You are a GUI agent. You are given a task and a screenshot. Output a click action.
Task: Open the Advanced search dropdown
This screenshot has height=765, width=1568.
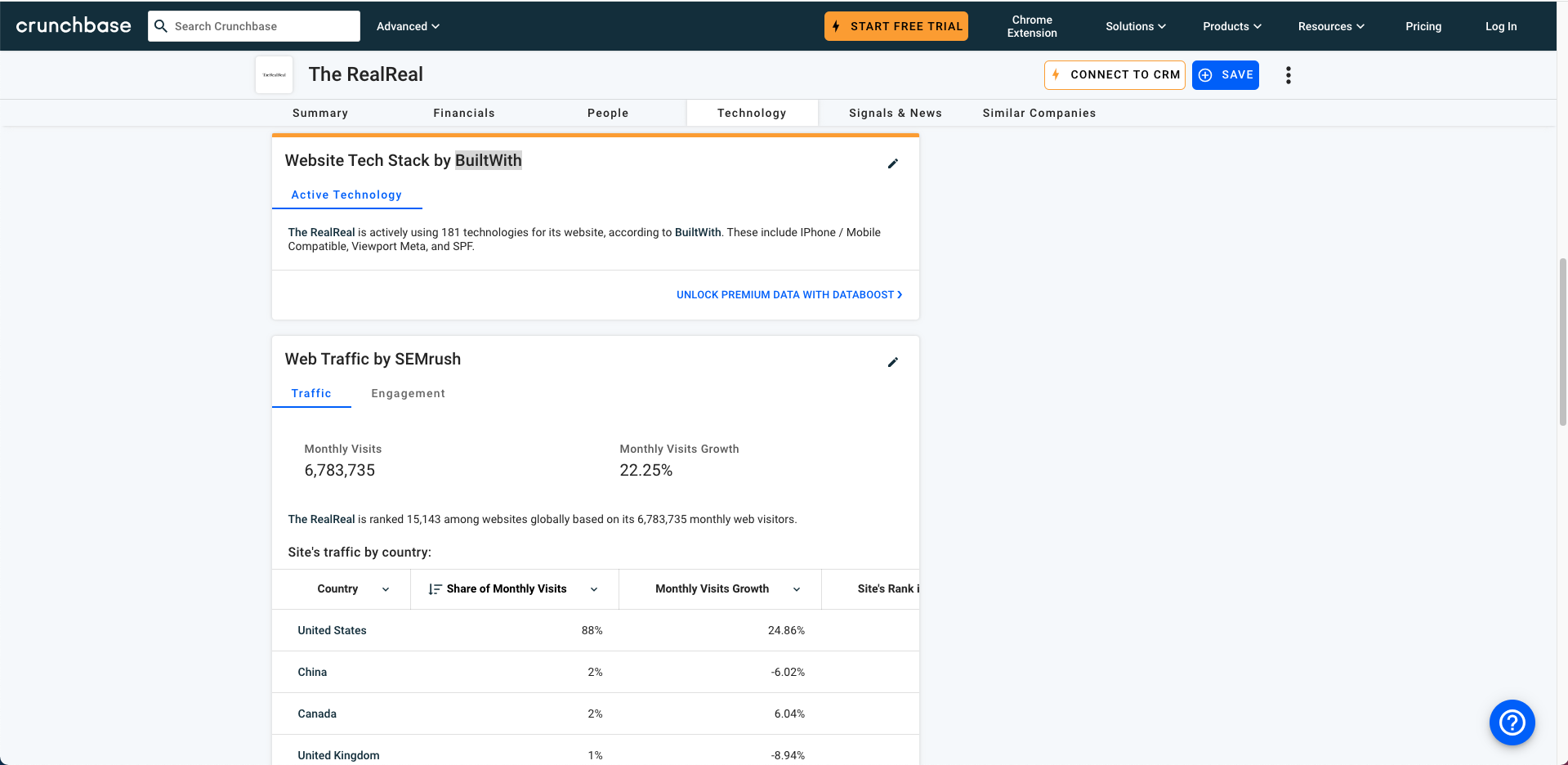[x=408, y=26]
